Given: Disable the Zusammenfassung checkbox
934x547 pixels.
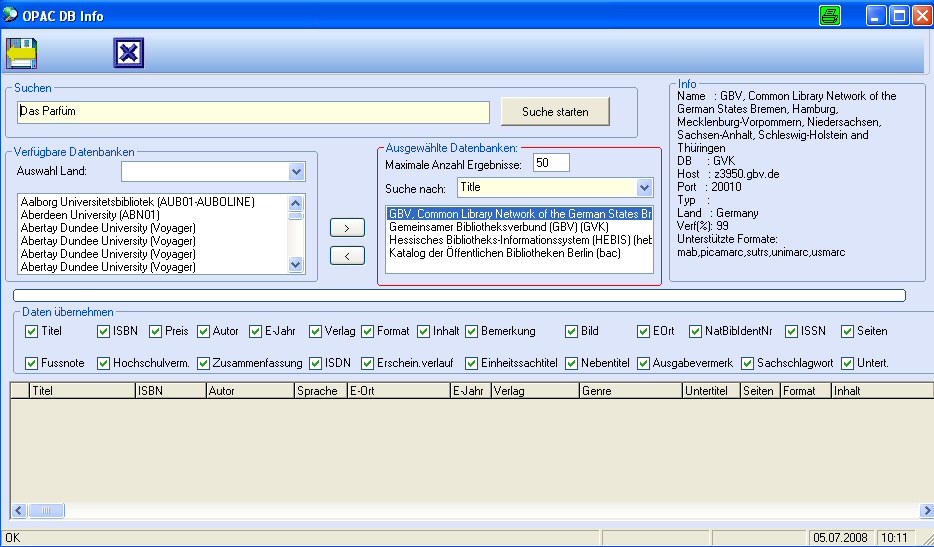Looking at the screenshot, I should 204,363.
